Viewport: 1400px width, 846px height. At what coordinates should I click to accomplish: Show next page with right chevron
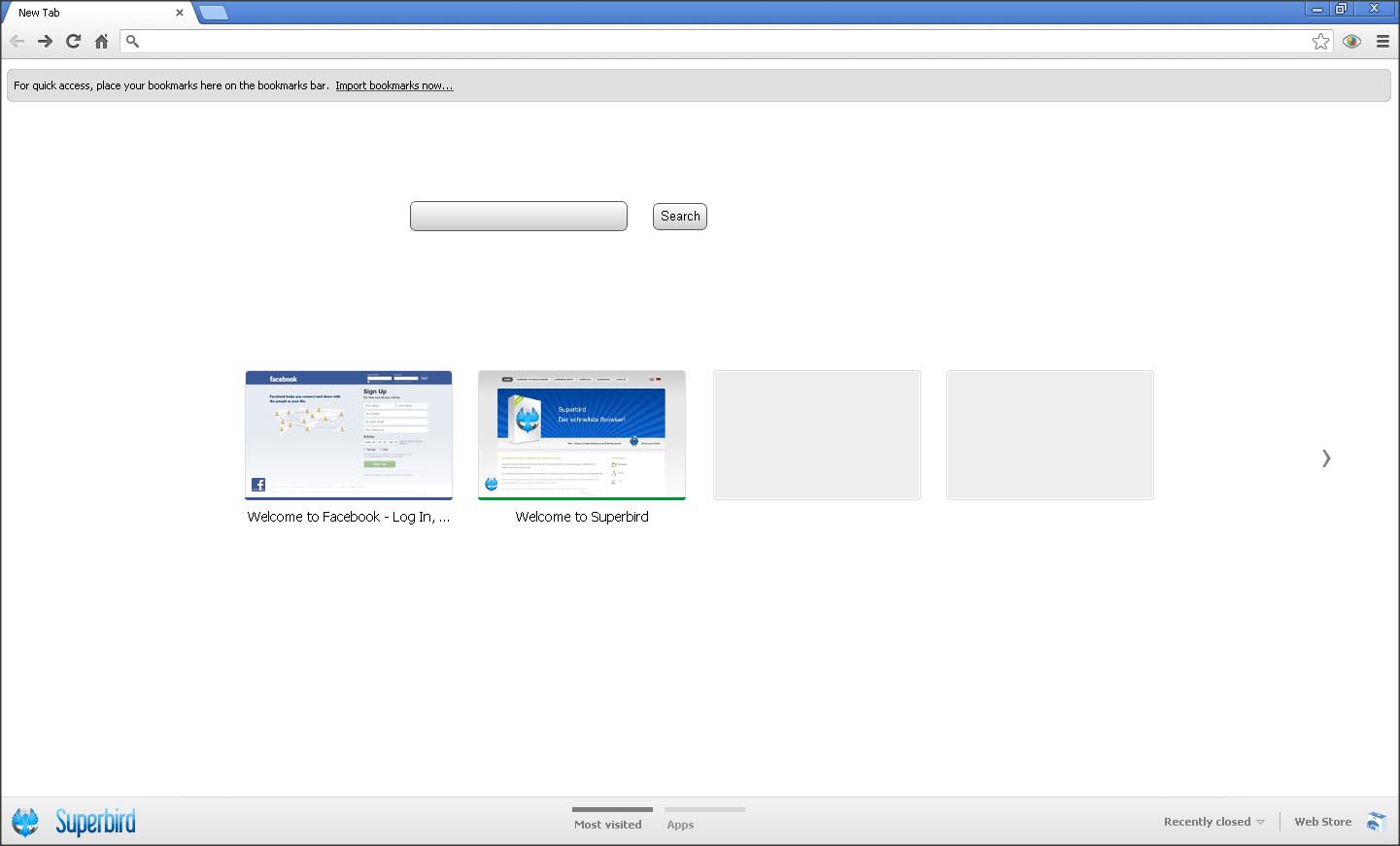tap(1326, 457)
